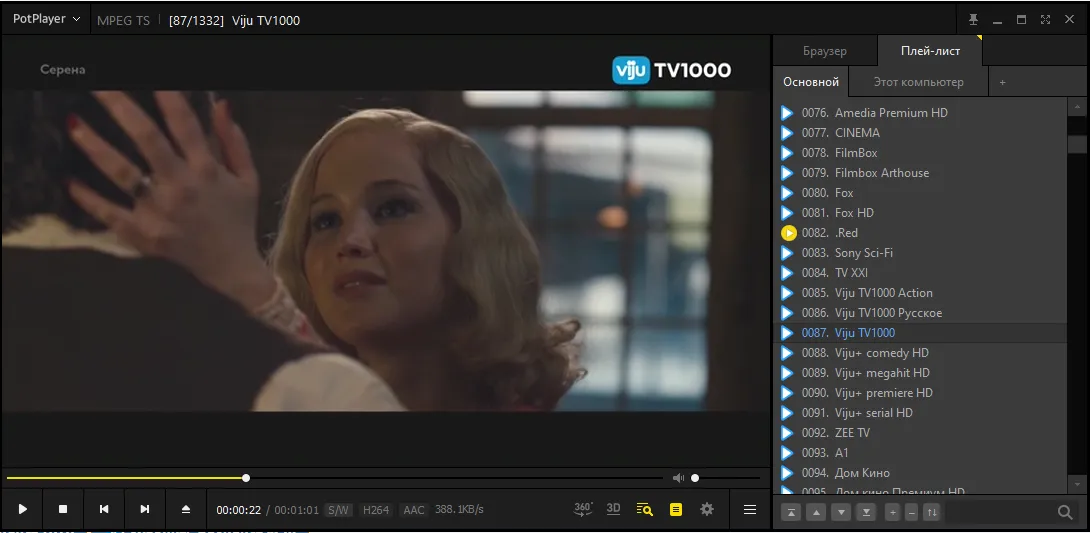
Task: Click the yellow seek bar progress handle
Action: click(246, 478)
